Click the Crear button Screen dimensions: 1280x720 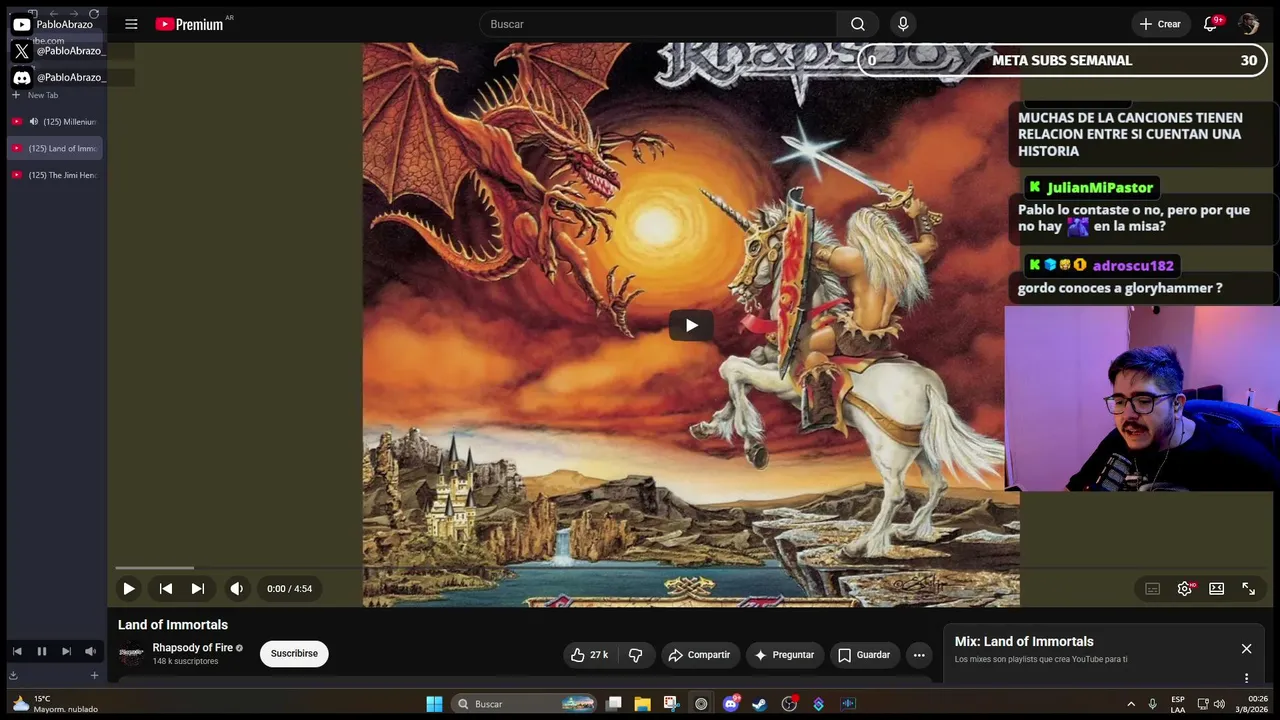coord(1160,24)
